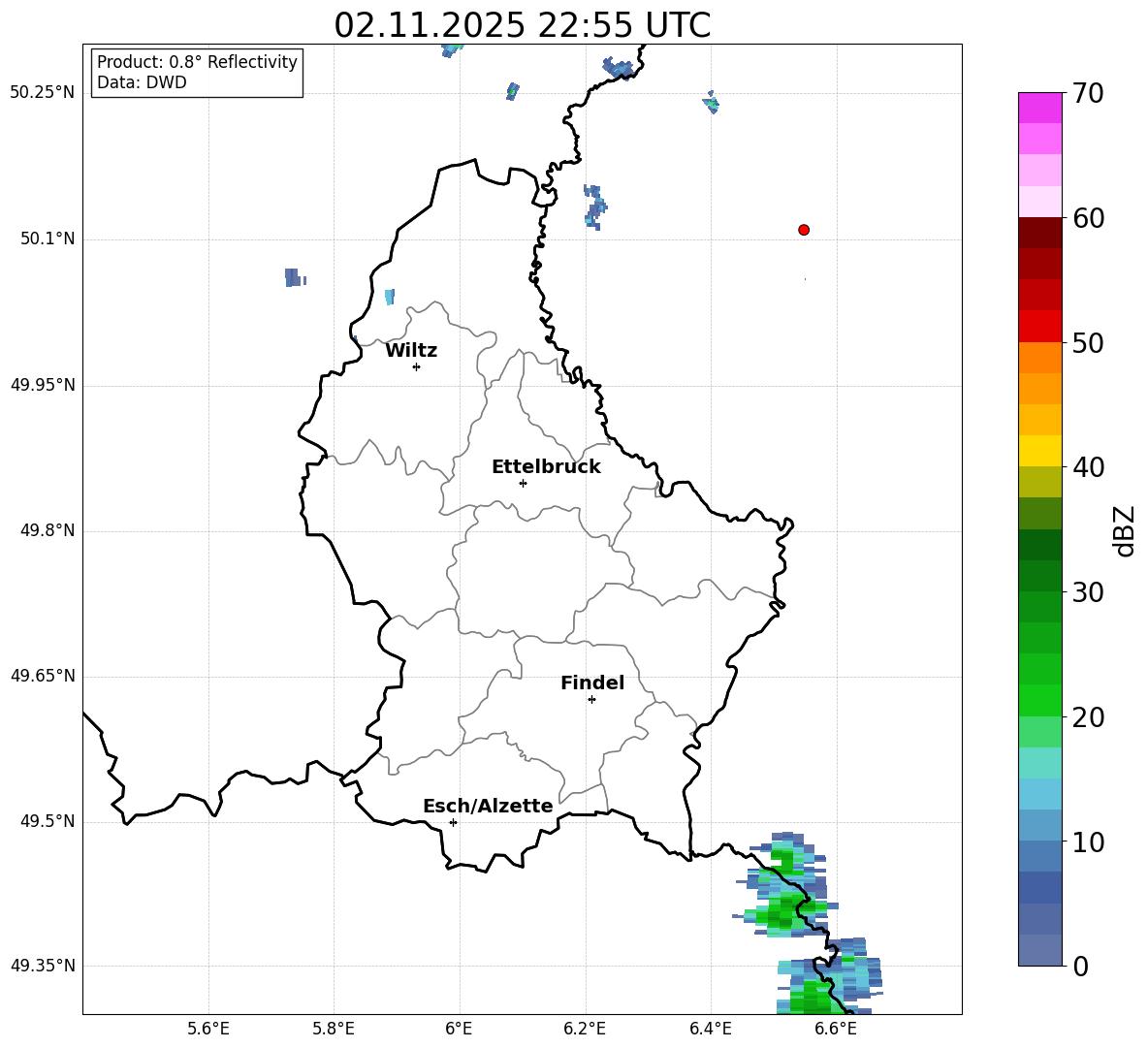Click the Wiltz city label
This screenshot has width=1148, height=1048.
coord(411,351)
